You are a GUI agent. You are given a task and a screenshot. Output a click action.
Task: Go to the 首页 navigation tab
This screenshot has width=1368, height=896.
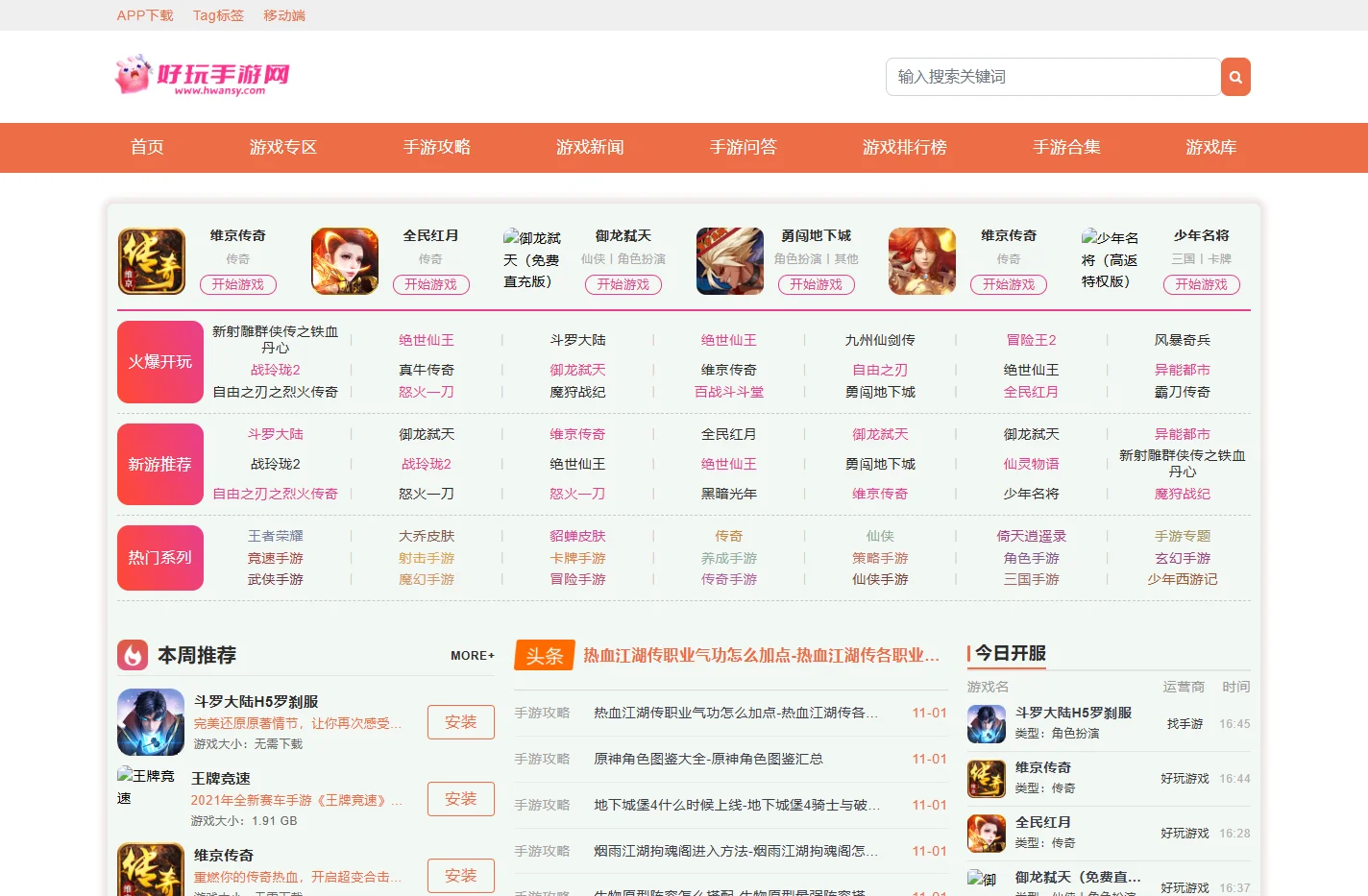(148, 147)
